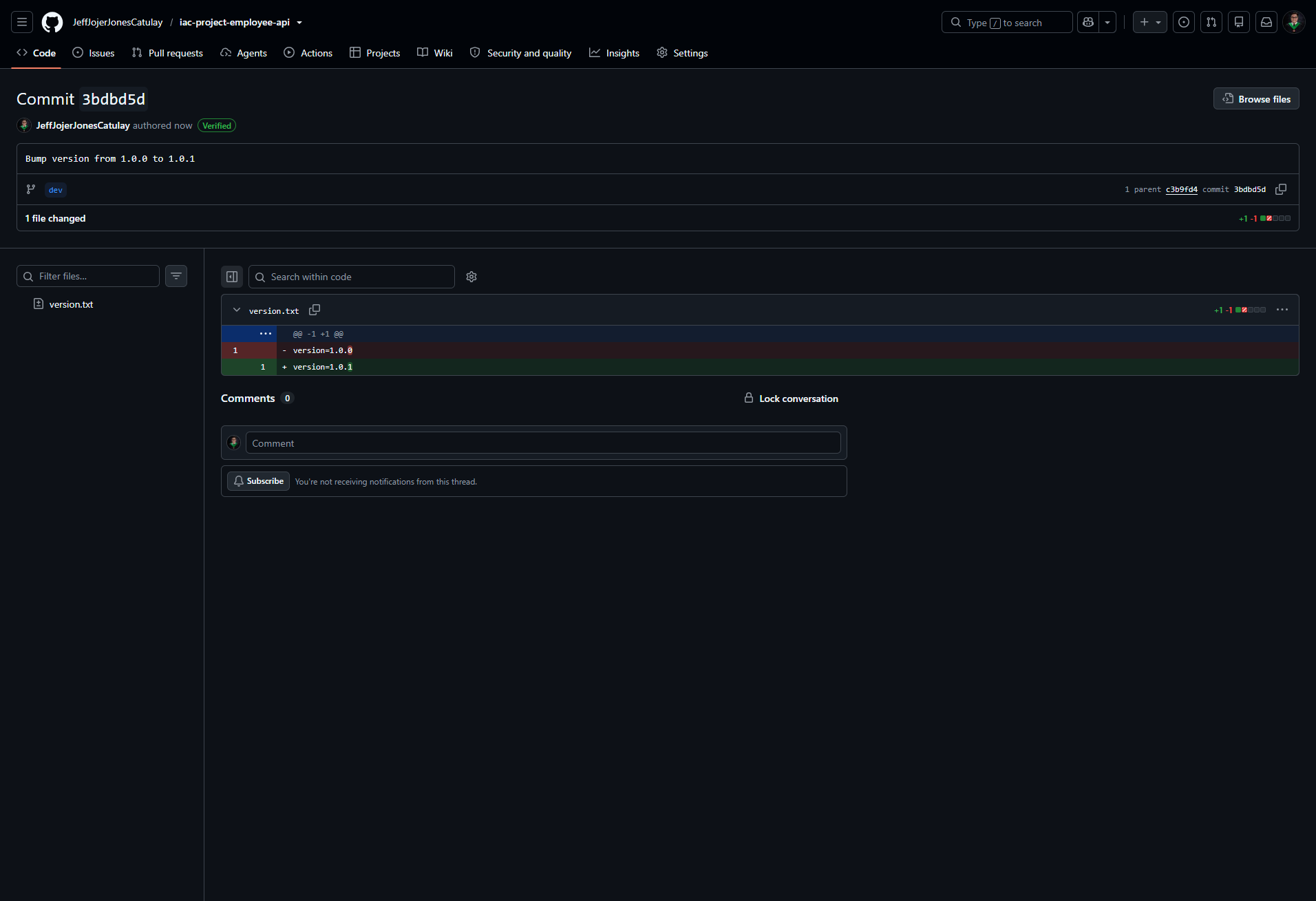Open parent commit c3b9fd4
The height and width of the screenshot is (901, 1316).
pyautogui.click(x=1181, y=189)
